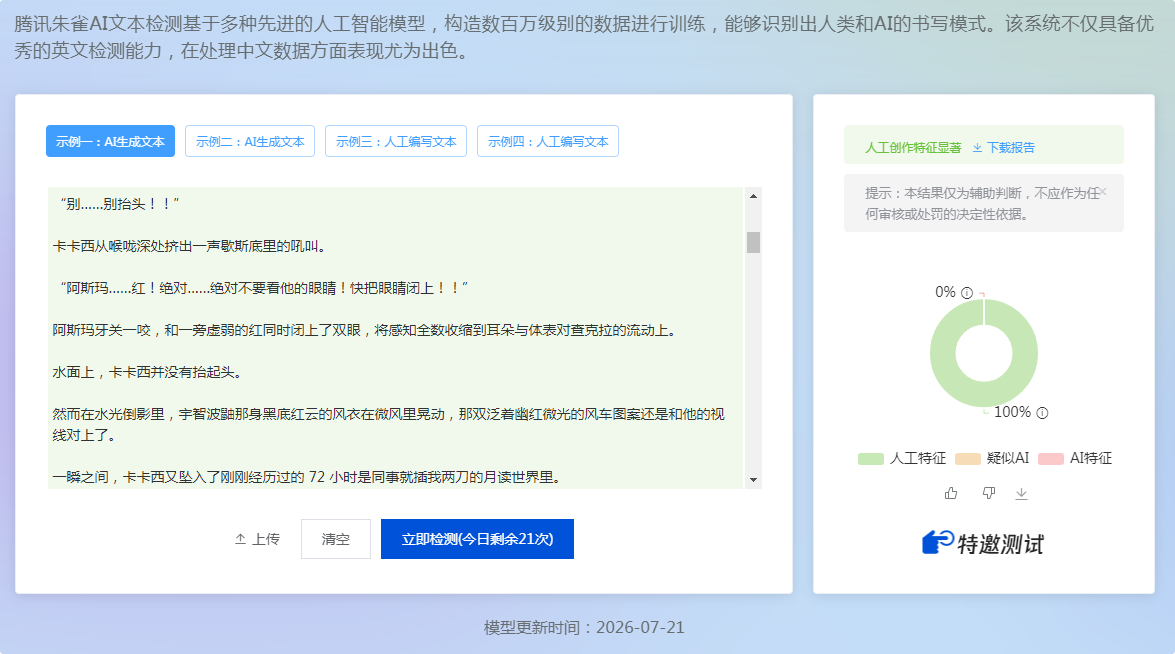Screen dimensions: 1175x654
Task: Click info icon next to 0%
Action: point(967,293)
